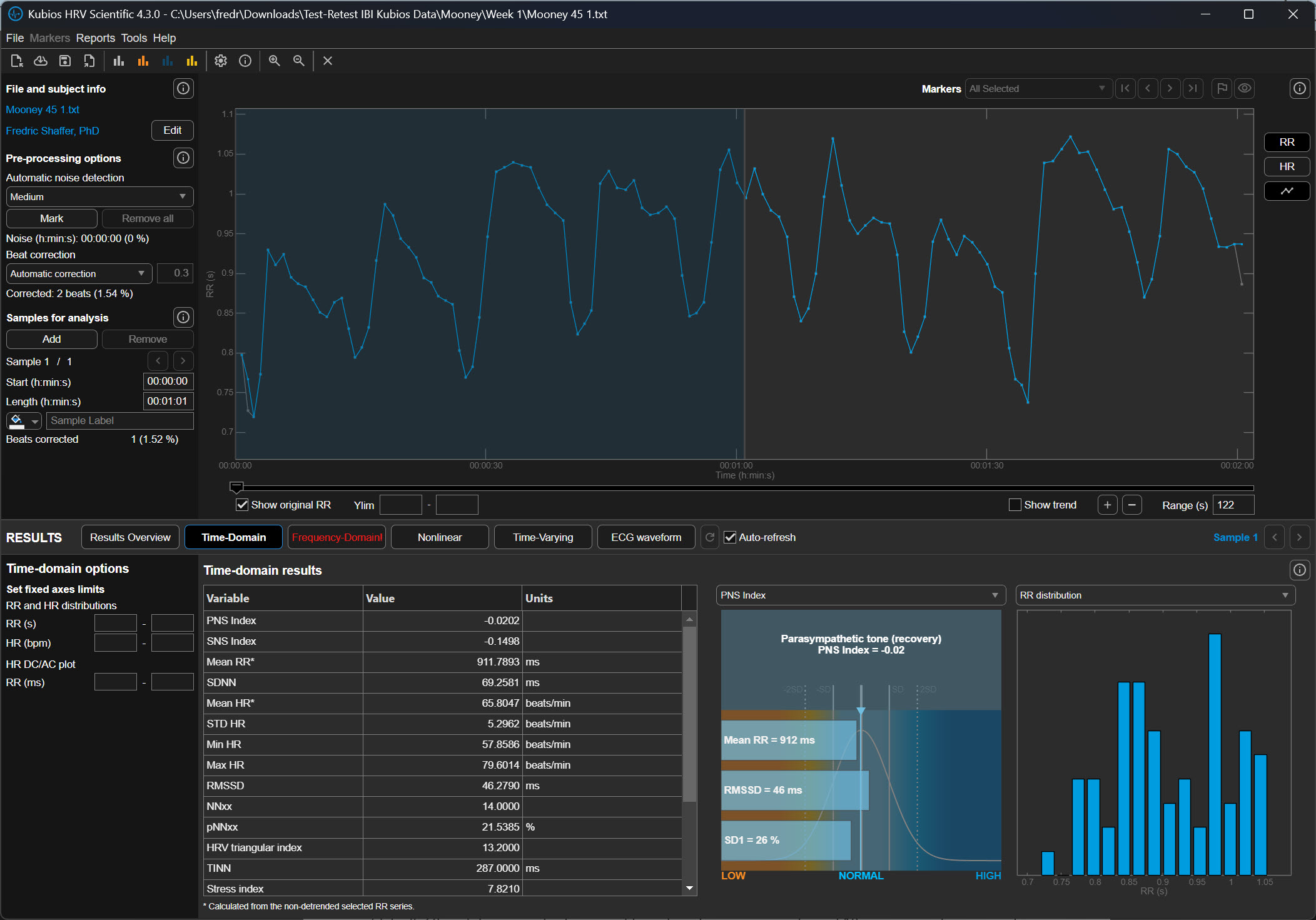
Task: Disable the Auto-refresh checkbox
Action: (729, 537)
